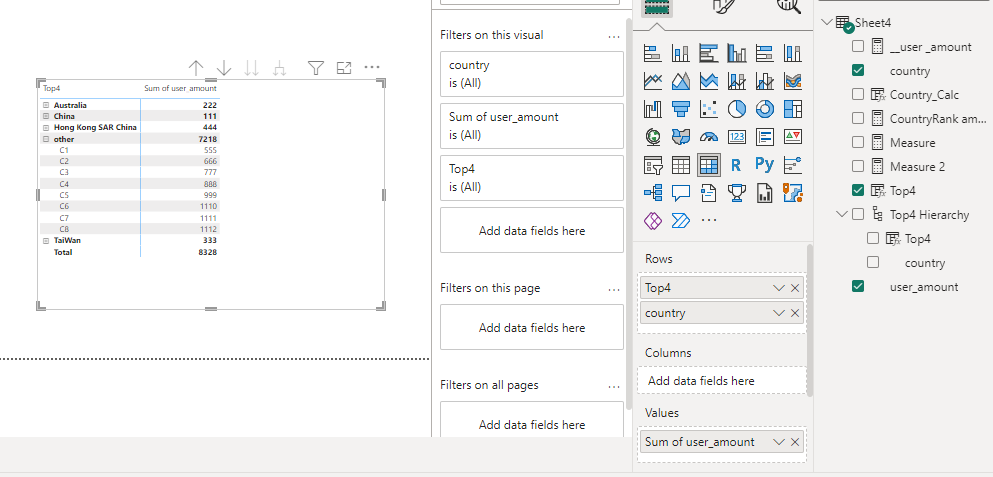
Task: Uncheck the user_amount field
Action: click(x=857, y=286)
